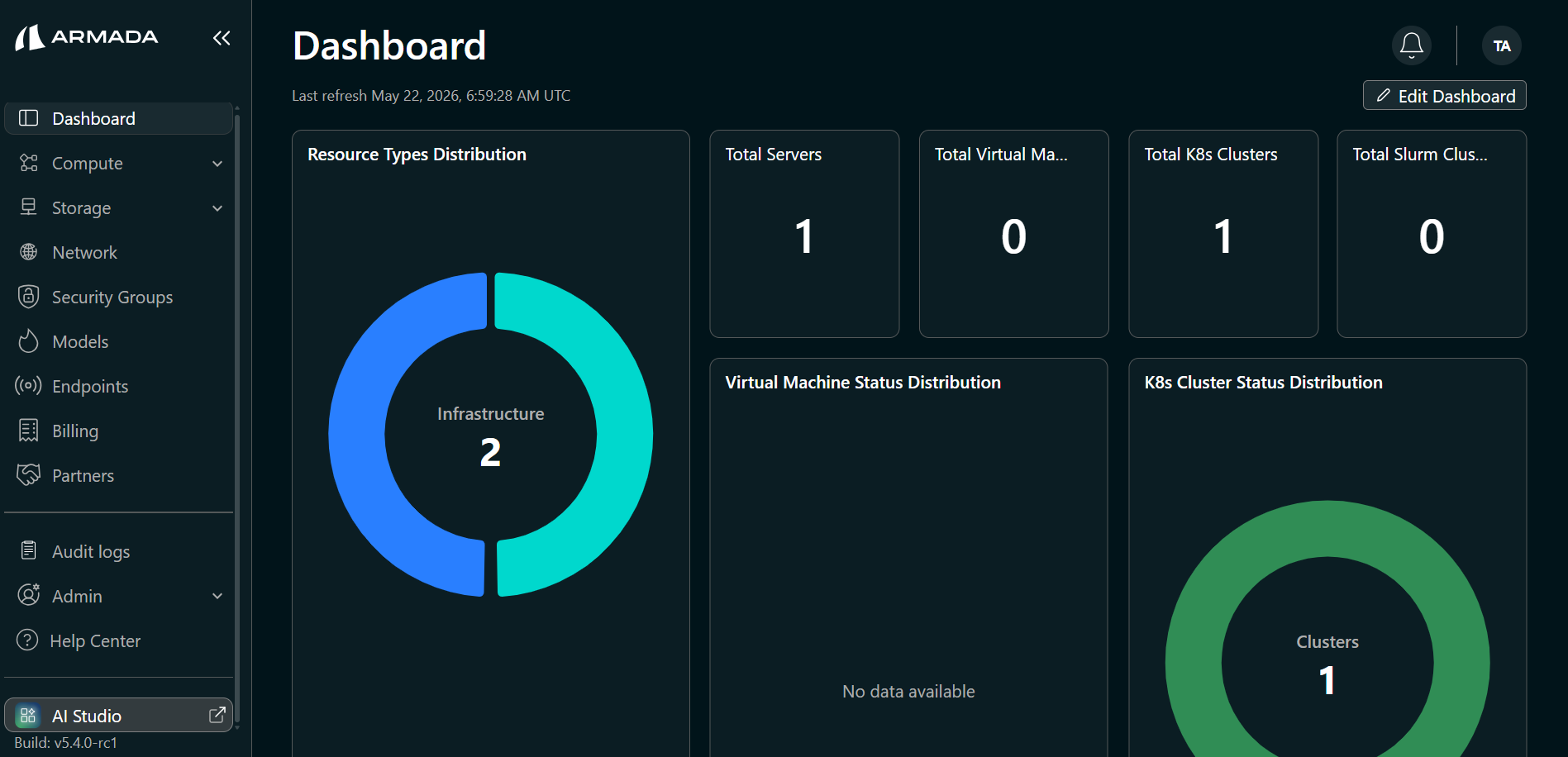Screen dimensions: 1568x757
Task: Click 'No data available' message
Action: coord(908,692)
